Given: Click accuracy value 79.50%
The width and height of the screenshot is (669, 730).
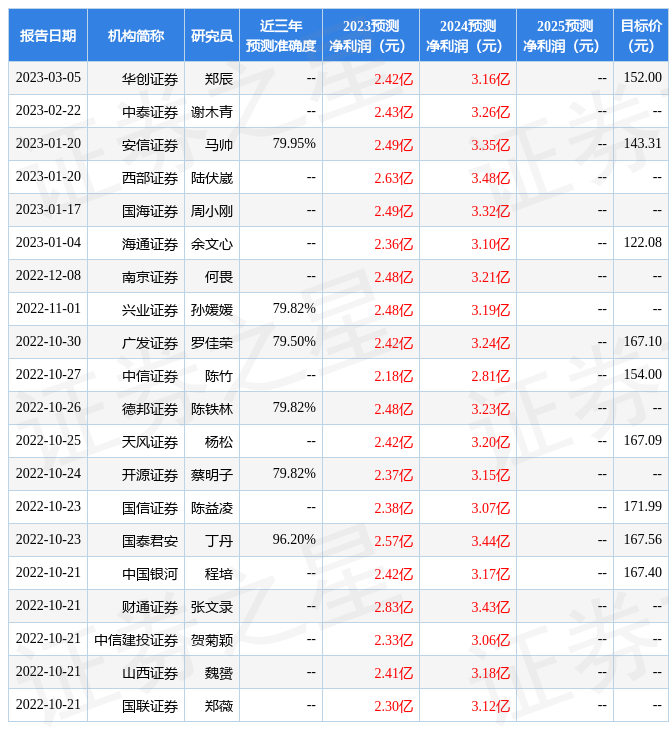Looking at the screenshot, I should 294,341.
